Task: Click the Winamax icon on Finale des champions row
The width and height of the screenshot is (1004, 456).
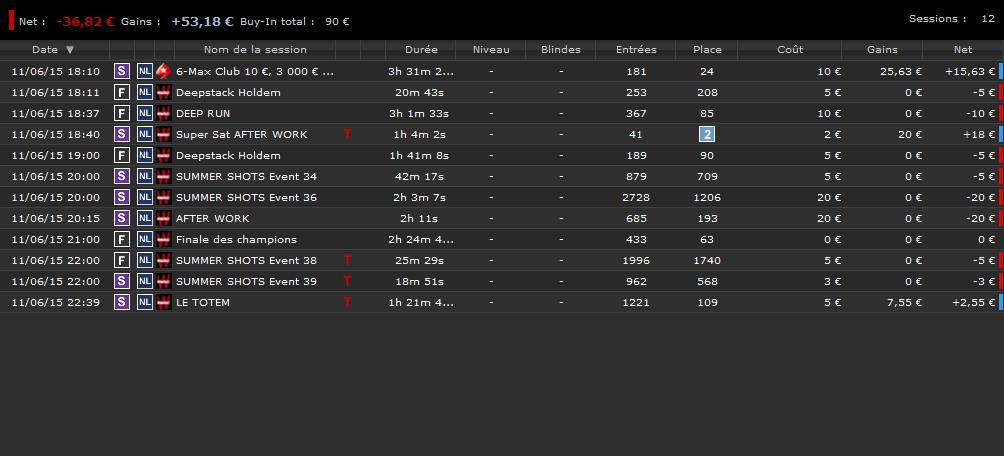Action: coord(164,240)
